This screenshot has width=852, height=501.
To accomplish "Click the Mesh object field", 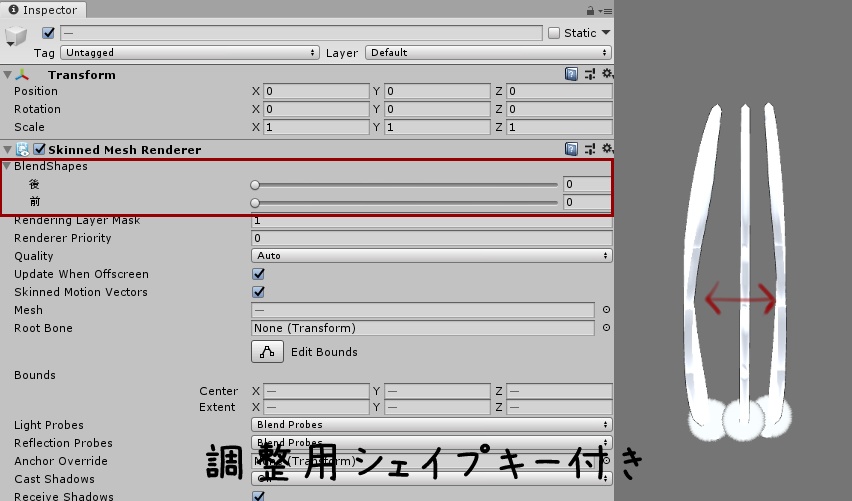I will (423, 310).
